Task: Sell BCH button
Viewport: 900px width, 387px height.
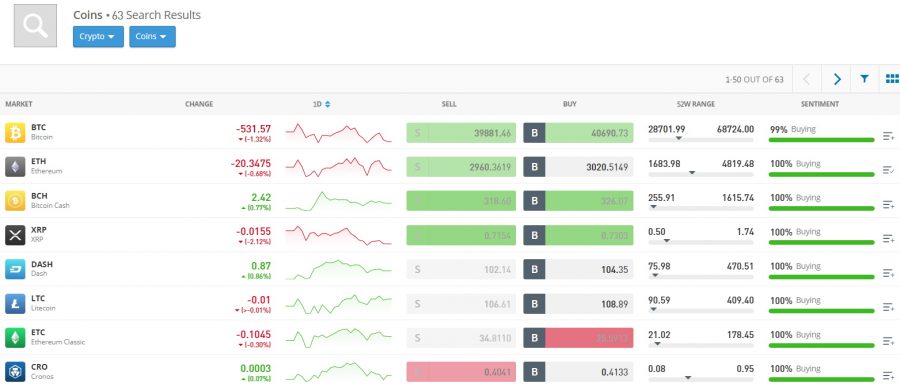Action: [461, 201]
